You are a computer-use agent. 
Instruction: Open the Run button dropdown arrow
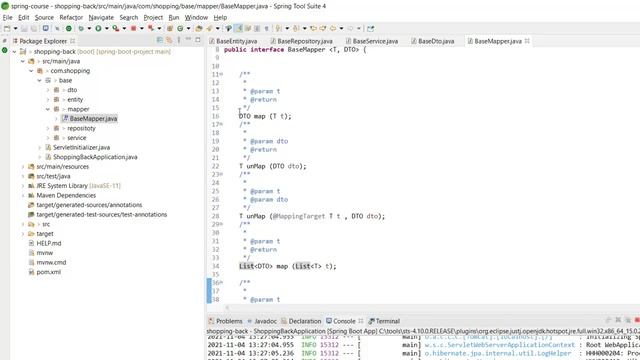click(x=107, y=29)
